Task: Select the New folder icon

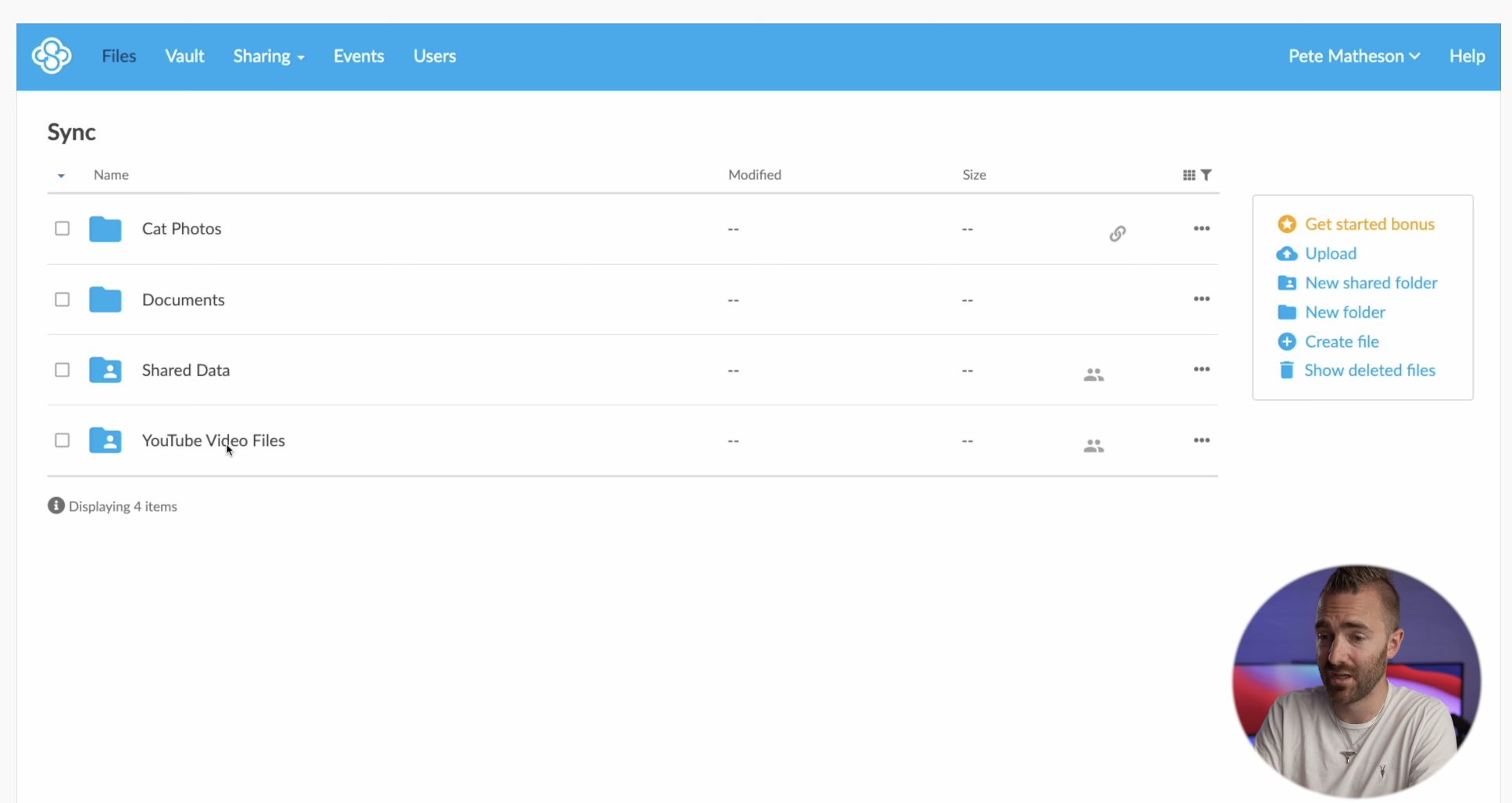Action: 1287,312
